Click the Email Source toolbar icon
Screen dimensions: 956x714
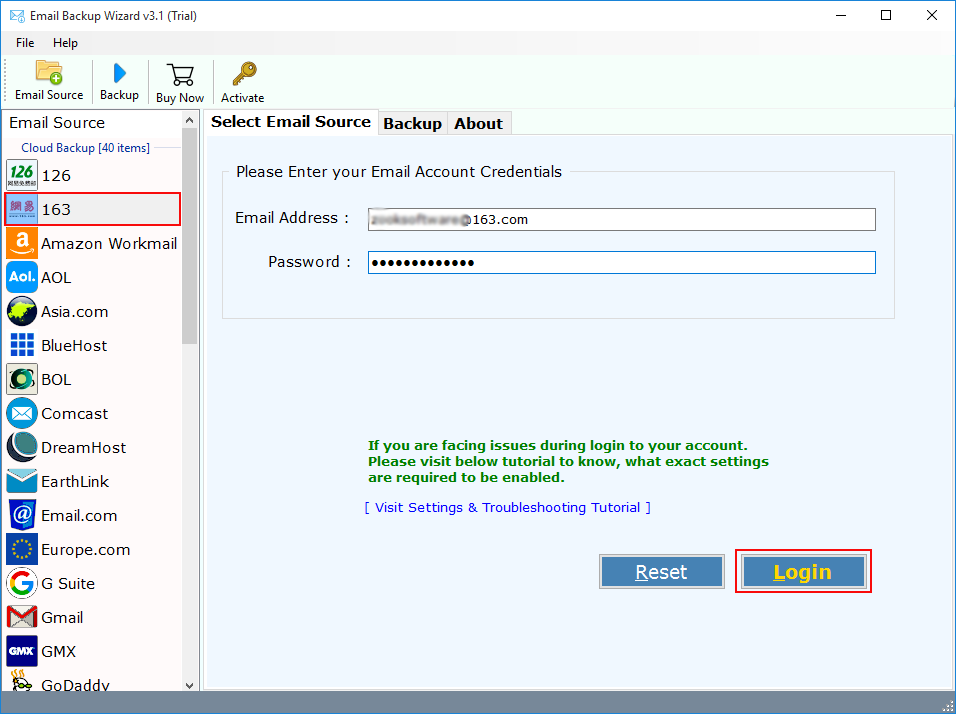(x=49, y=72)
